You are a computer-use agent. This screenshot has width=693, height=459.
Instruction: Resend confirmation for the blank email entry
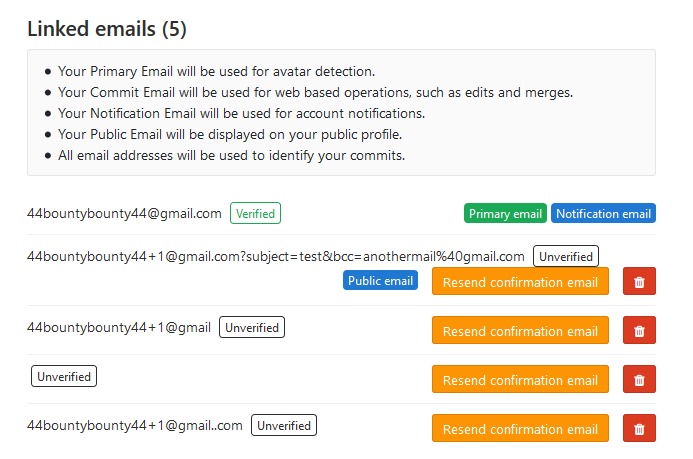tap(520, 380)
